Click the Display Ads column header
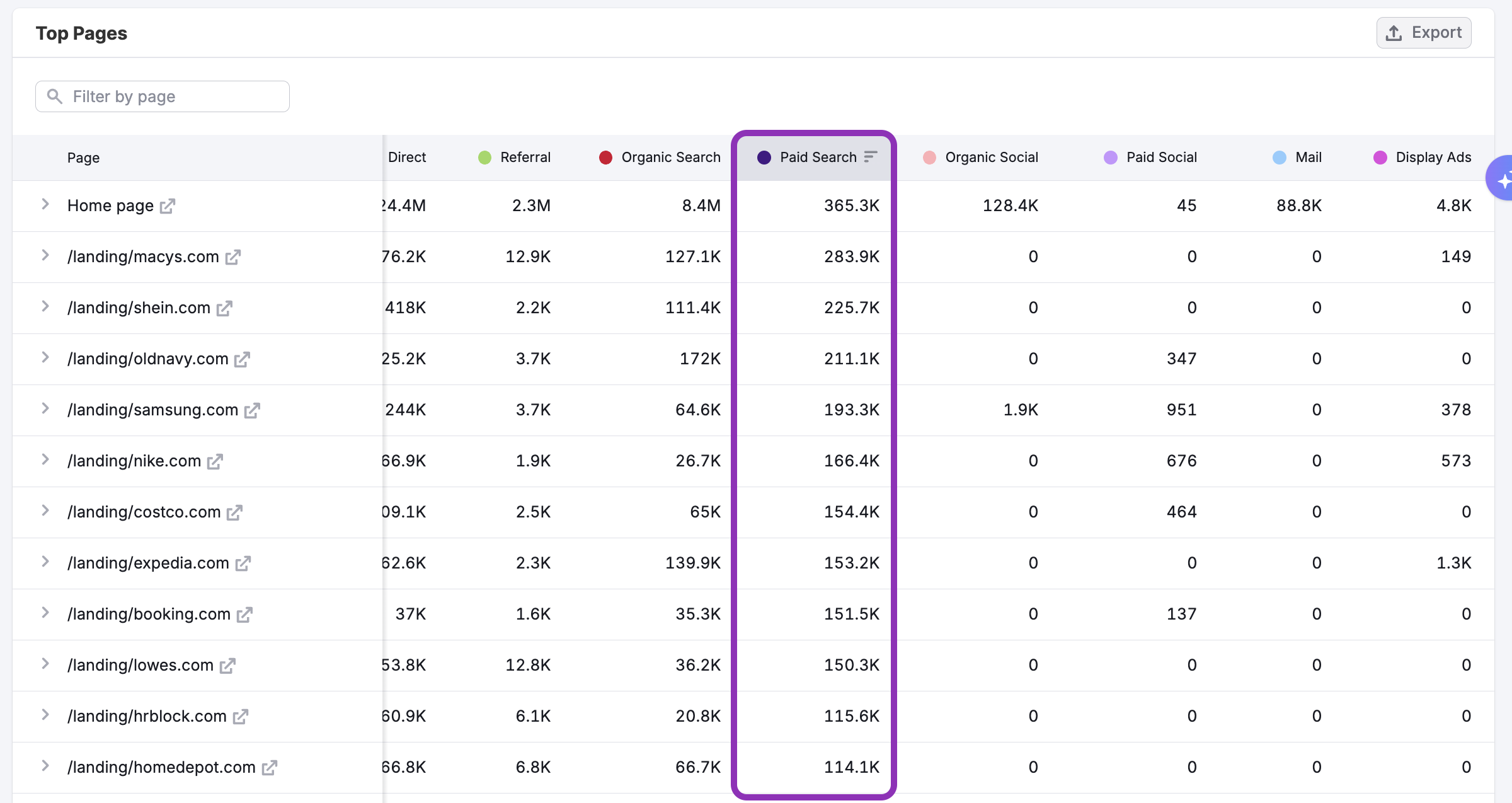The width and height of the screenshot is (1512, 803). point(1433,158)
